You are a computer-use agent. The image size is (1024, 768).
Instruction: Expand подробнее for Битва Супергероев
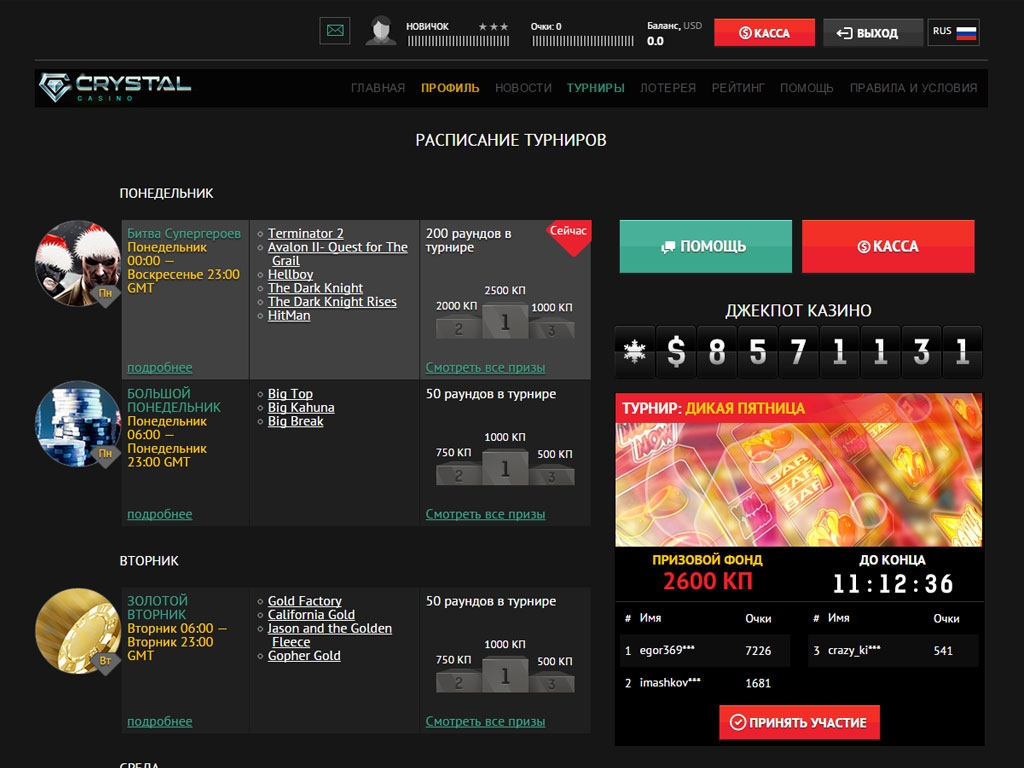(x=159, y=367)
